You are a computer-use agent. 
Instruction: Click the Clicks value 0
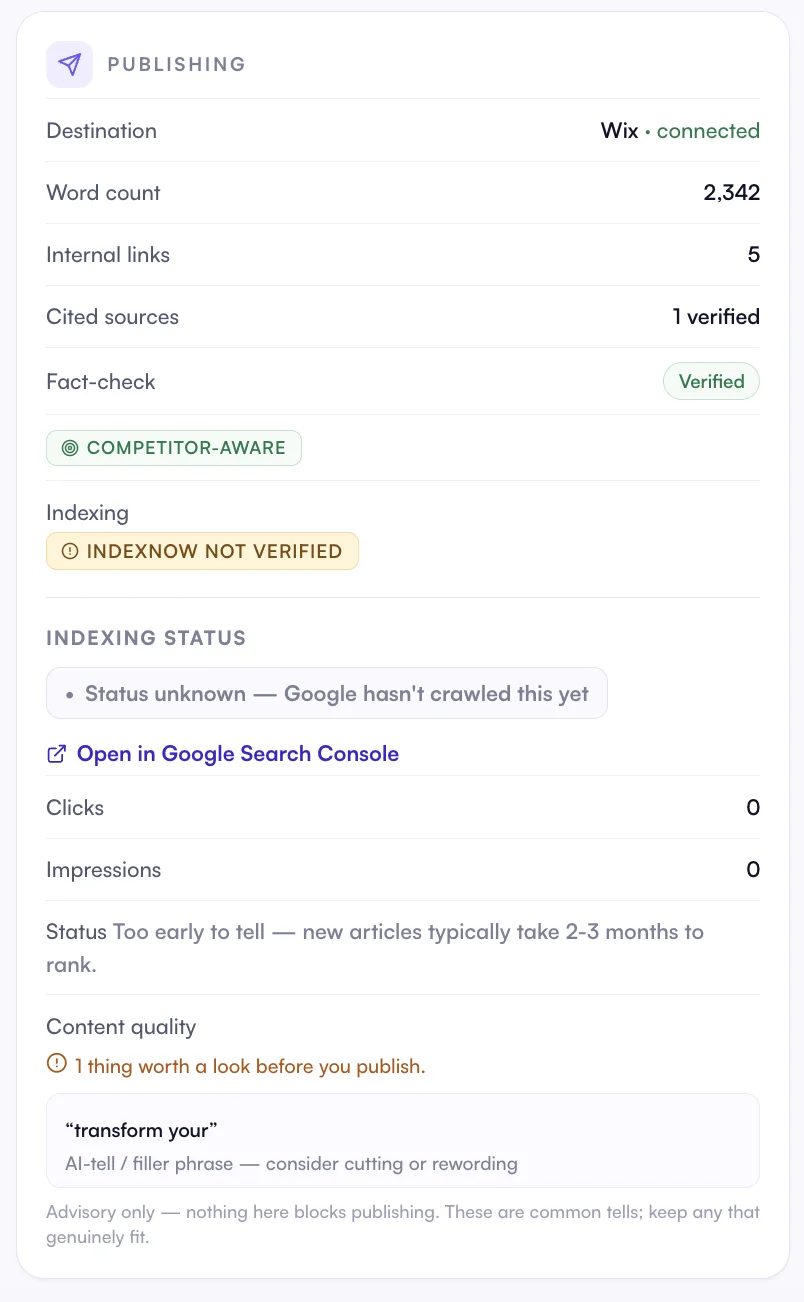(x=753, y=807)
